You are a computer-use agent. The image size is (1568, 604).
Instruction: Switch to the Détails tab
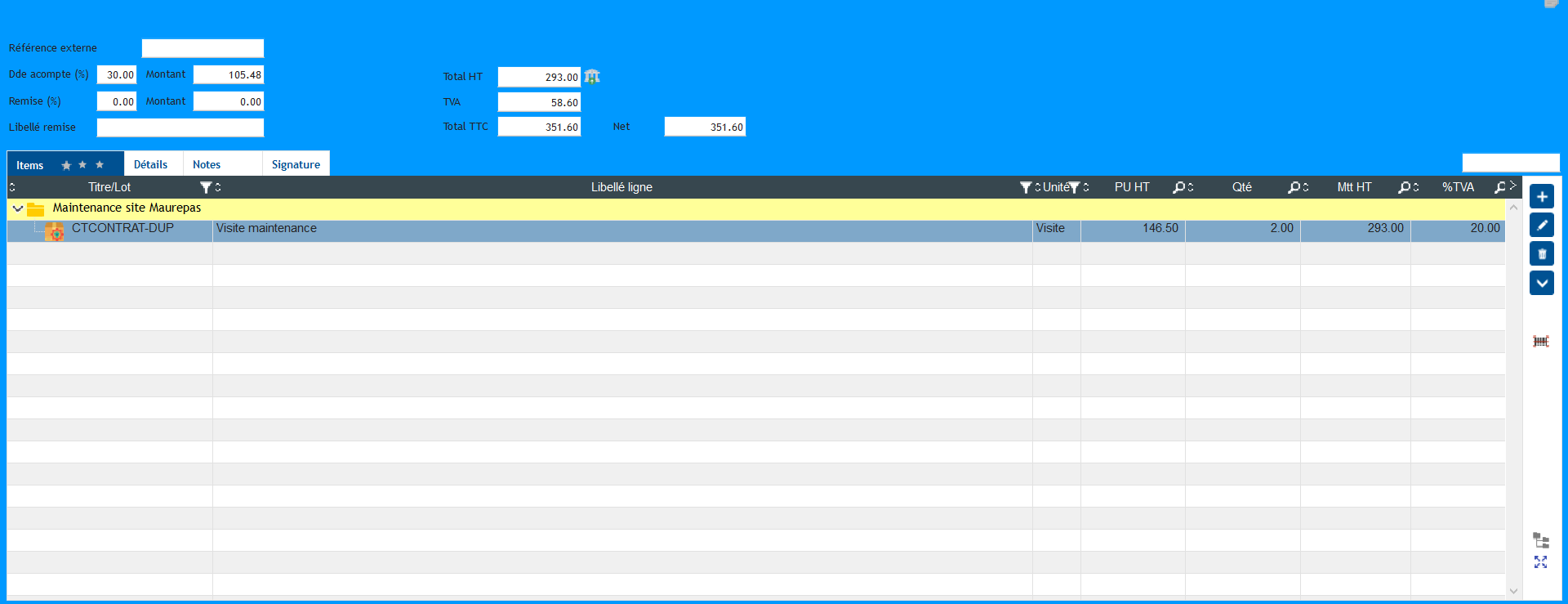click(x=151, y=164)
